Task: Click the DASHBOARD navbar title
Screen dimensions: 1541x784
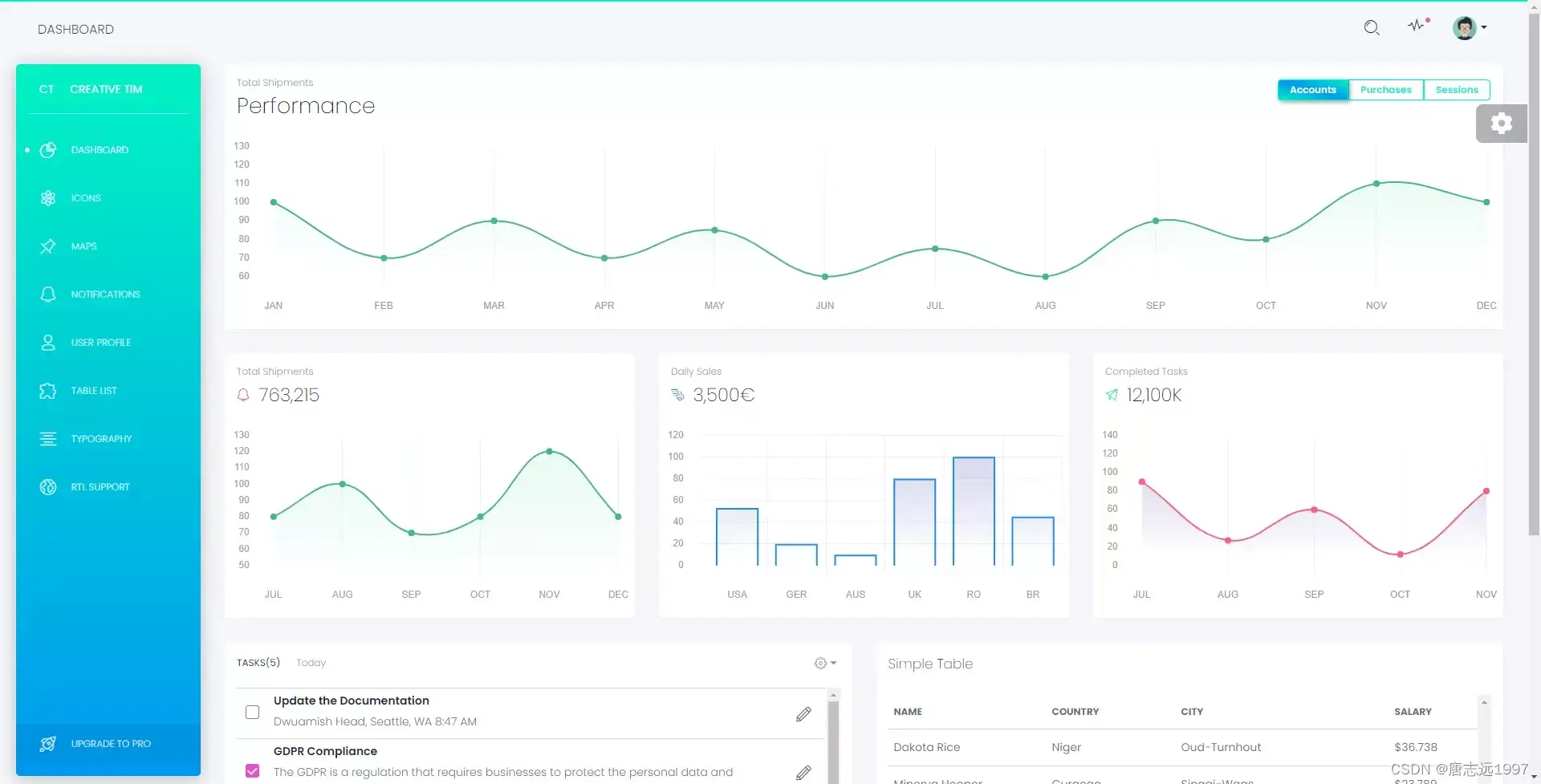Action: point(75,30)
